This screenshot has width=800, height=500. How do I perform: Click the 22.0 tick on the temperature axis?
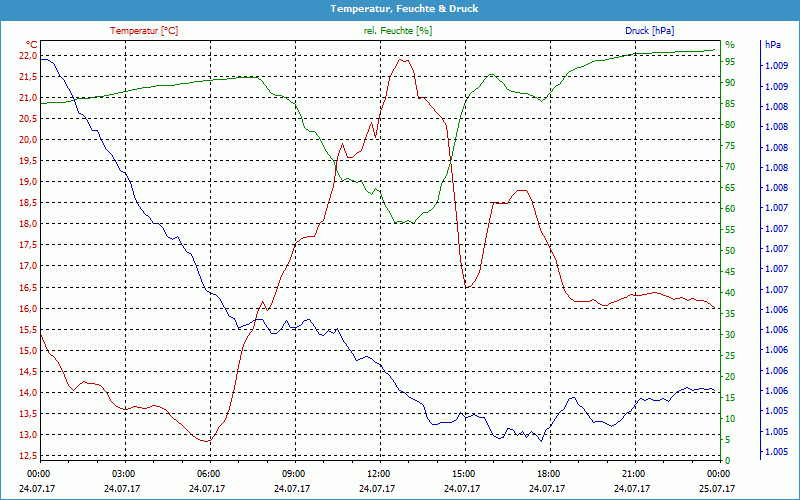tap(27, 56)
